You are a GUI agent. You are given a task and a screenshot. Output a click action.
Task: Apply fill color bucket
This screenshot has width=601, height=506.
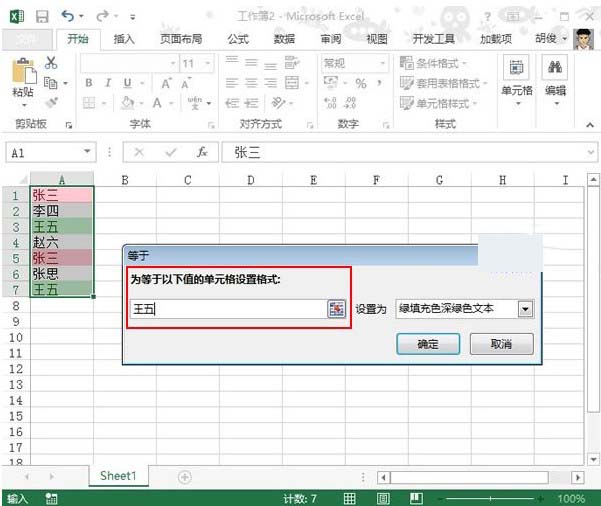pyautogui.click(x=128, y=103)
